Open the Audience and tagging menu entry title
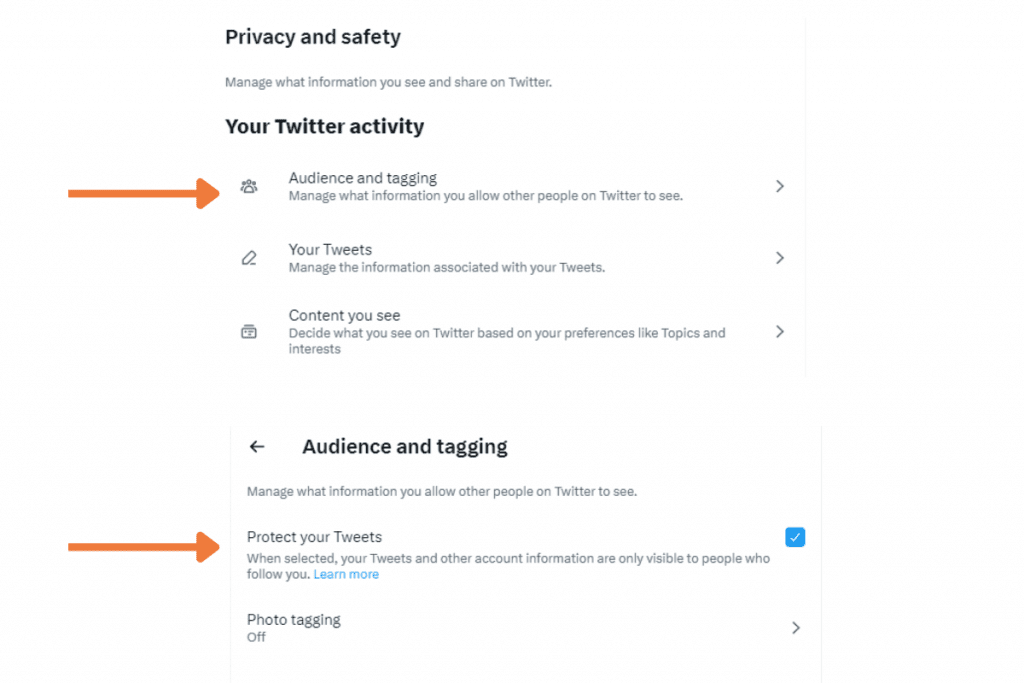This screenshot has height=683, width=1024. point(362,178)
